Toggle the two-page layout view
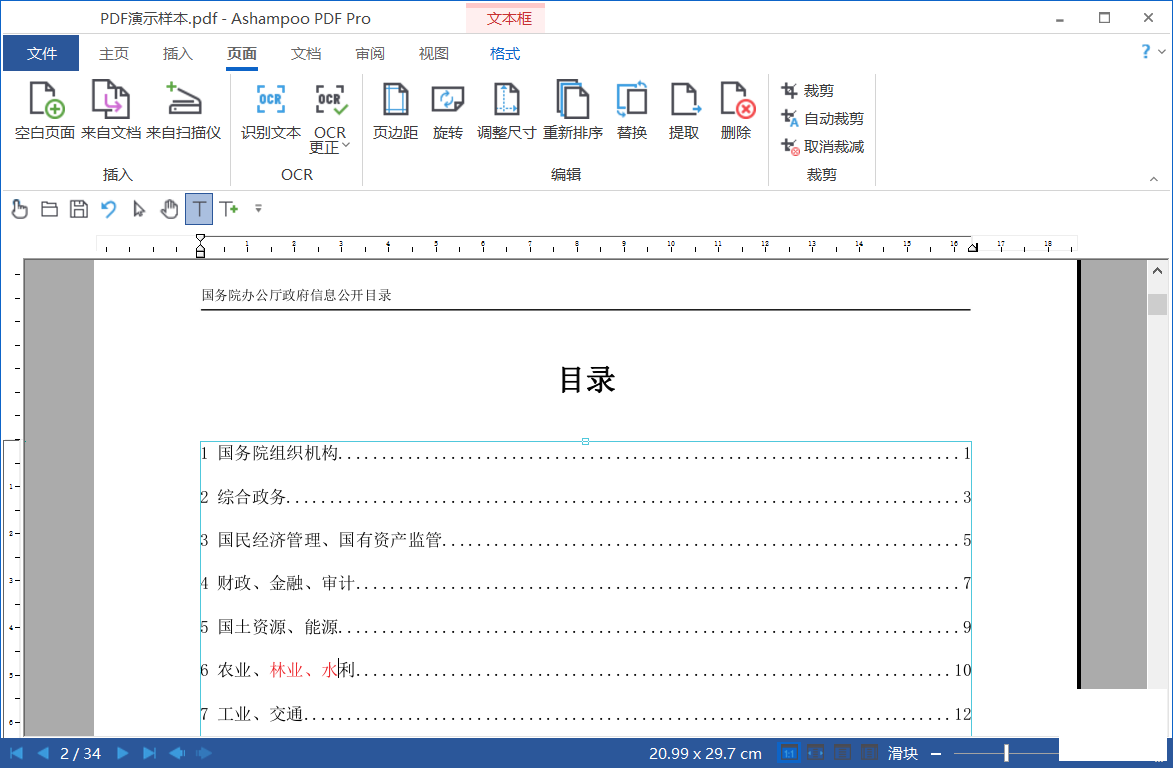1173x768 pixels. click(869, 753)
